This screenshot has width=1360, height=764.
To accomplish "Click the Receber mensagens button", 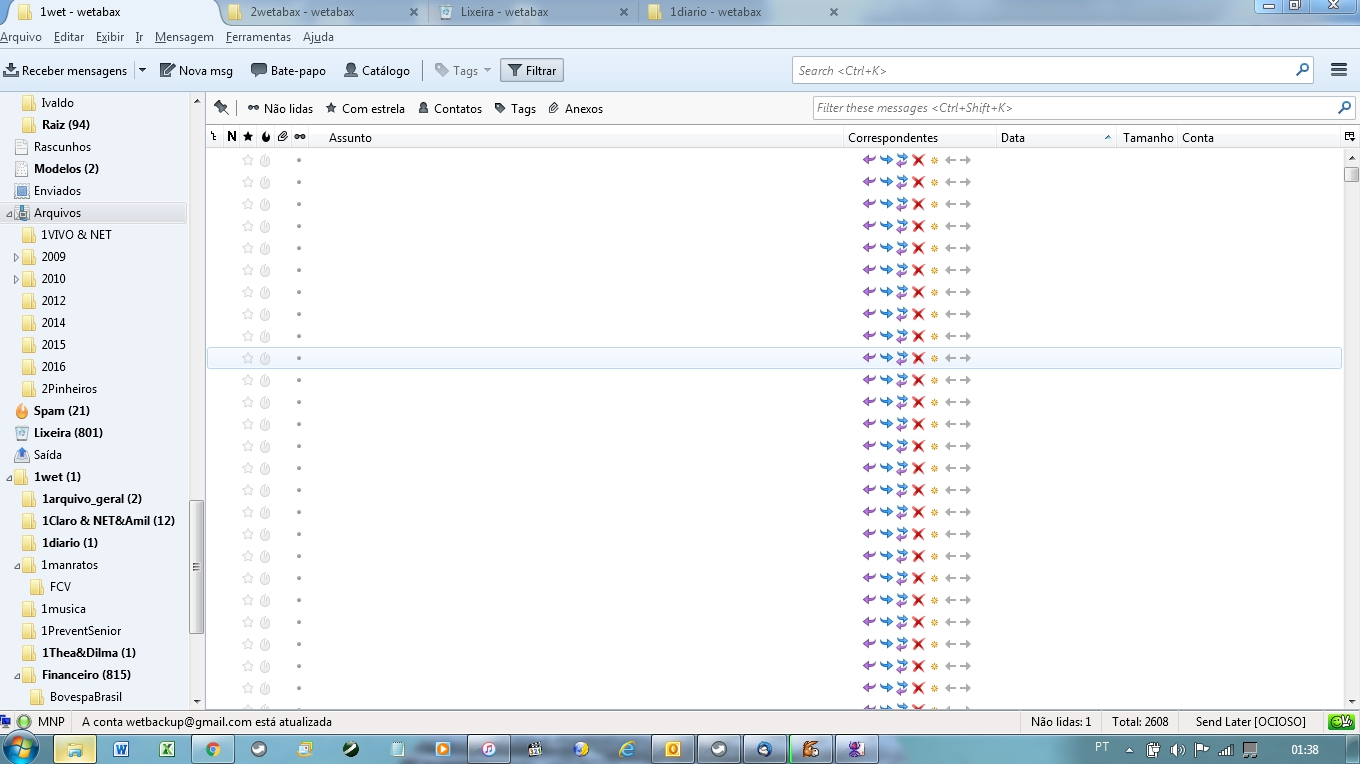I will (66, 71).
